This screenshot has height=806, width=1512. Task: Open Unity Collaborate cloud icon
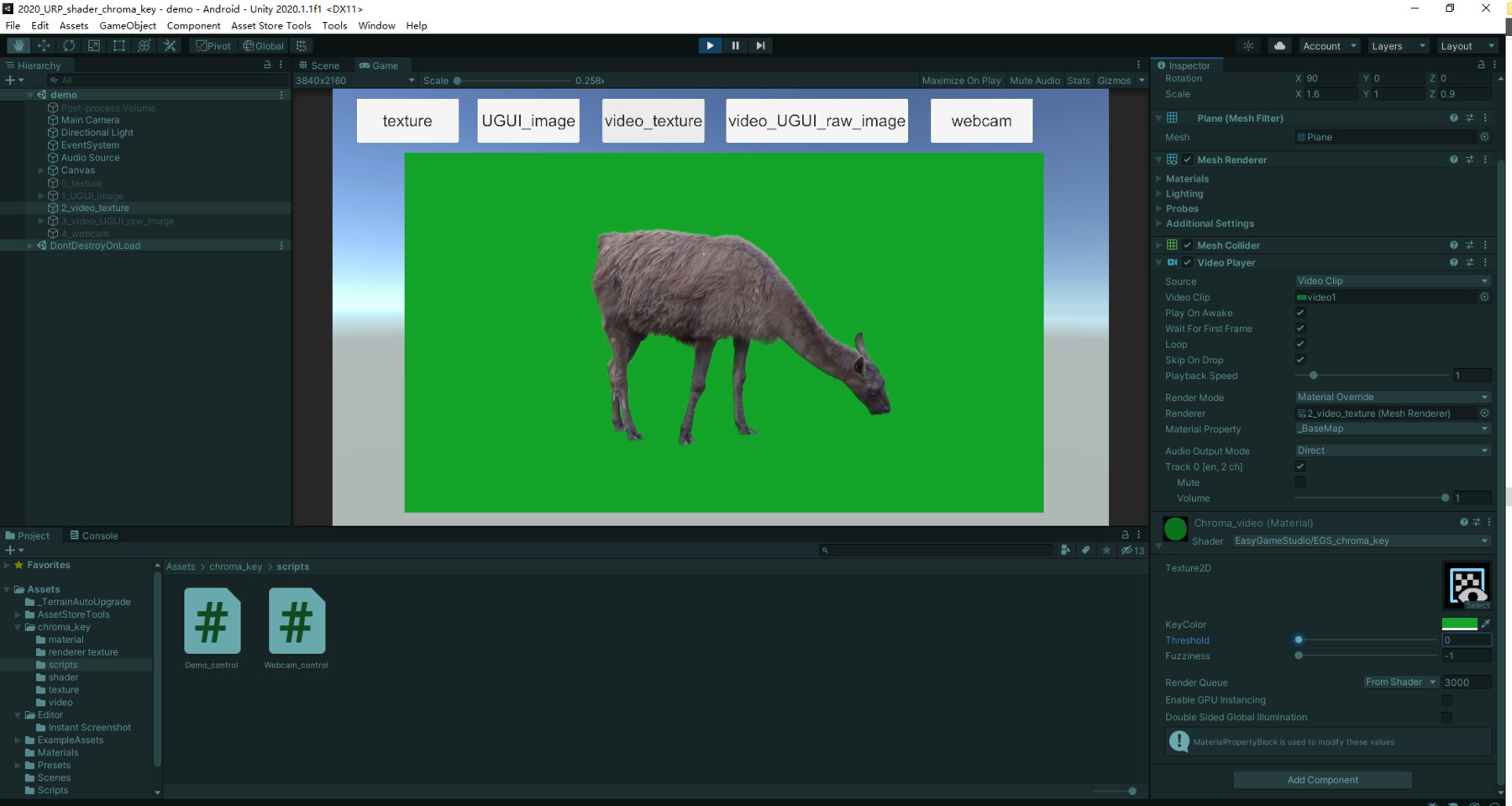tap(1279, 45)
